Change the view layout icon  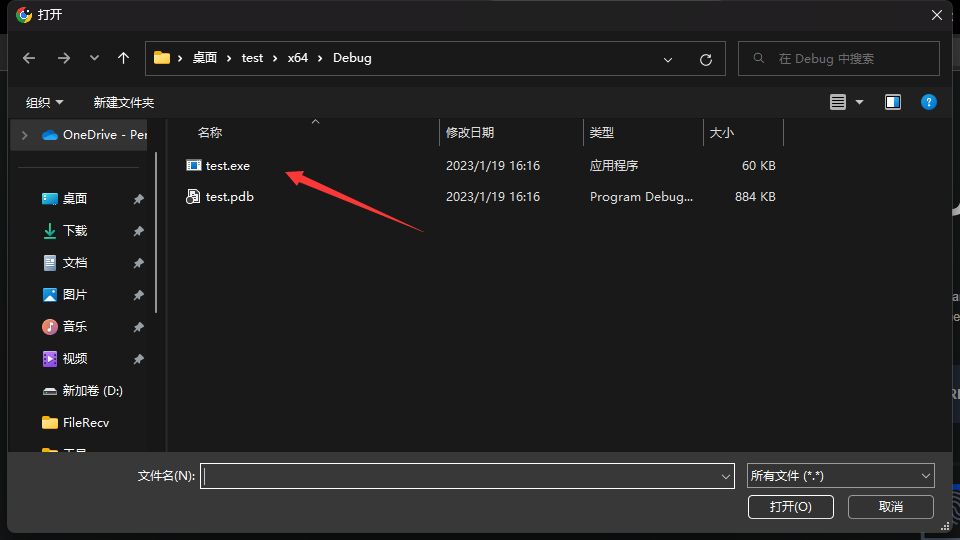[x=838, y=102]
